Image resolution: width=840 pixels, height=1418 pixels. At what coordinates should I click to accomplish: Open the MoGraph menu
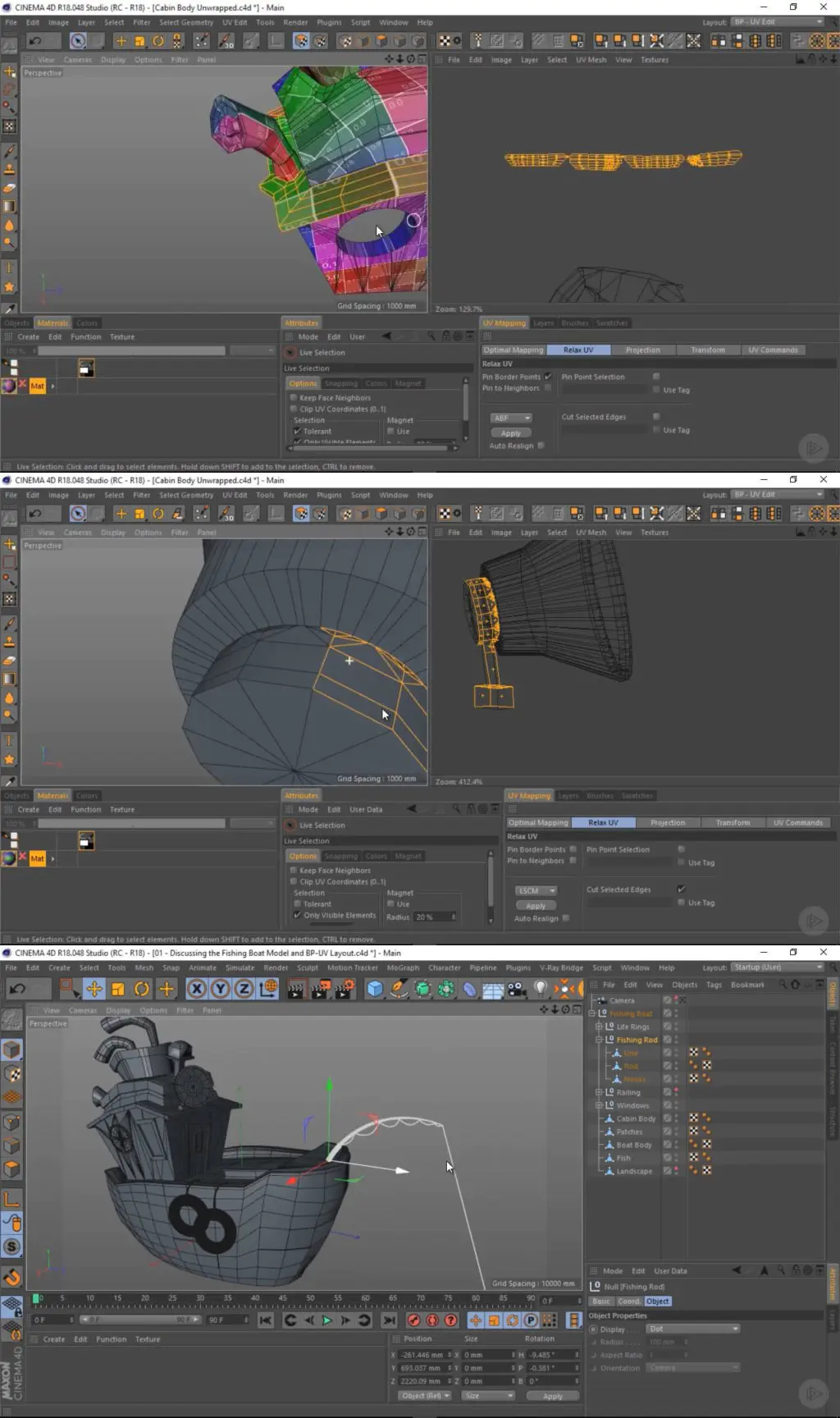point(403,967)
